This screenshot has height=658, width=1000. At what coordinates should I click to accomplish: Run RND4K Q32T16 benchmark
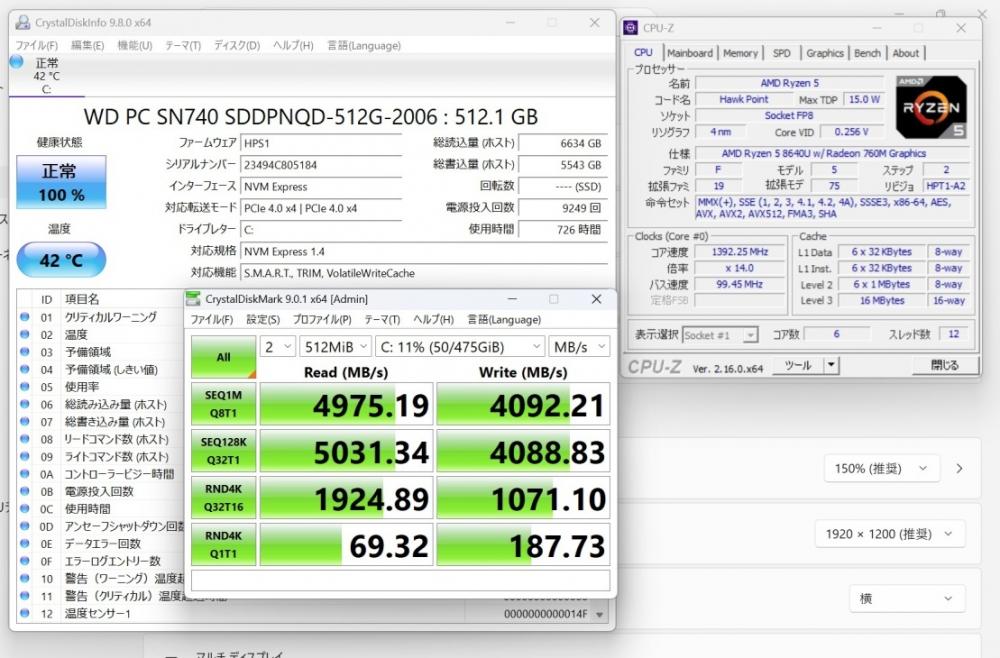pos(223,498)
